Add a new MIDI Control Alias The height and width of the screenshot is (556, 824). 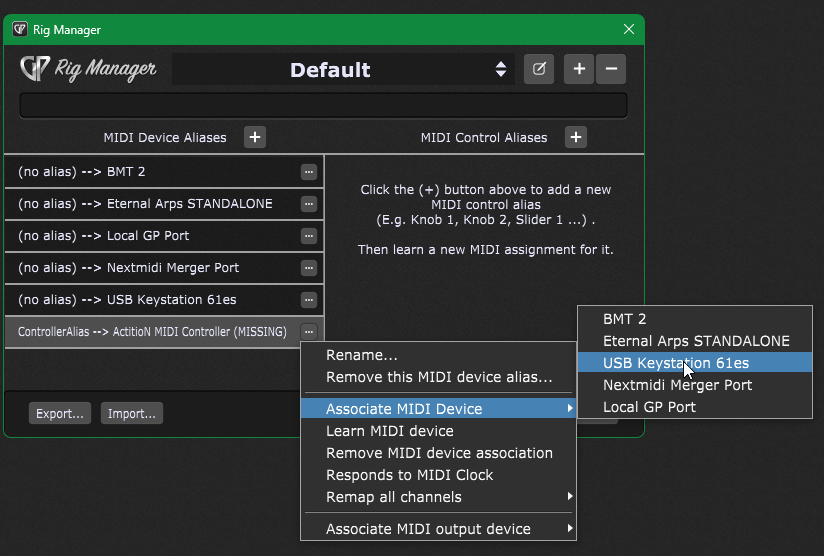(575, 137)
